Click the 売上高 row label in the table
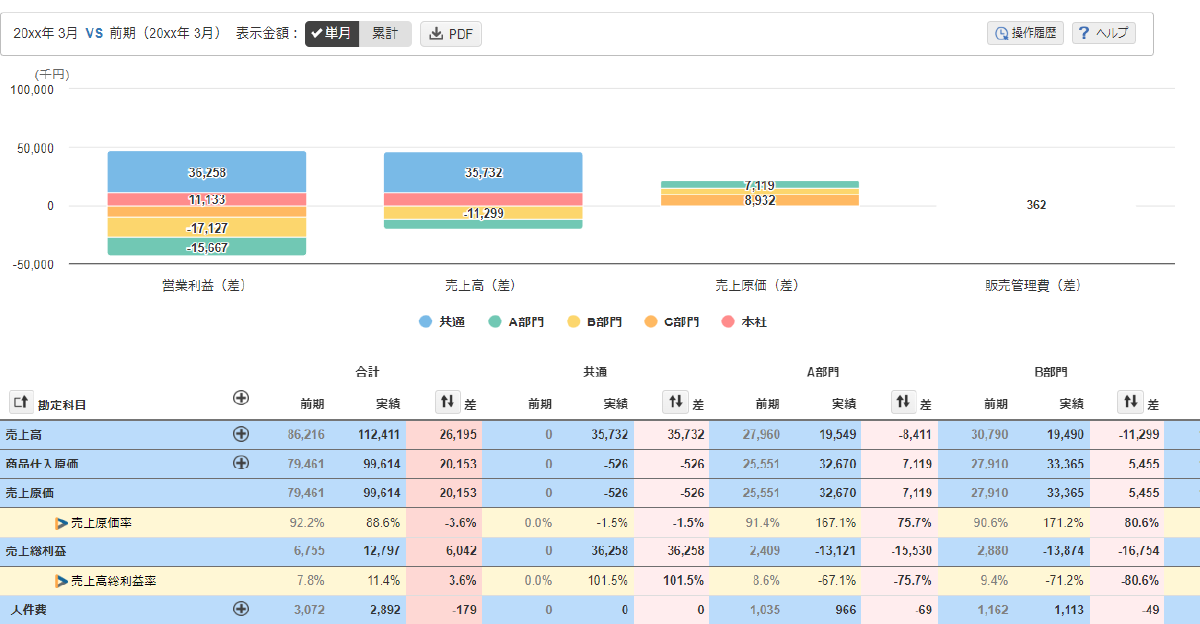Image resolution: width=1200 pixels, height=624 pixels. (x=24, y=435)
